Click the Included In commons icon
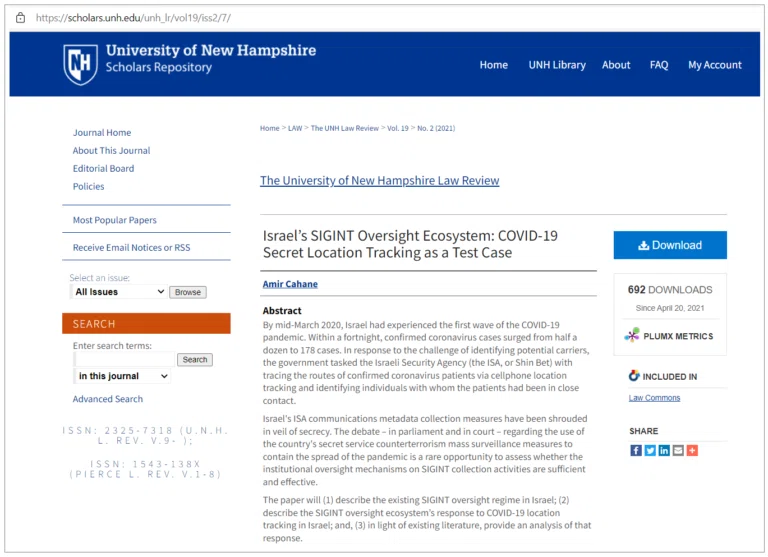The height and width of the screenshot is (557, 768). click(x=634, y=376)
